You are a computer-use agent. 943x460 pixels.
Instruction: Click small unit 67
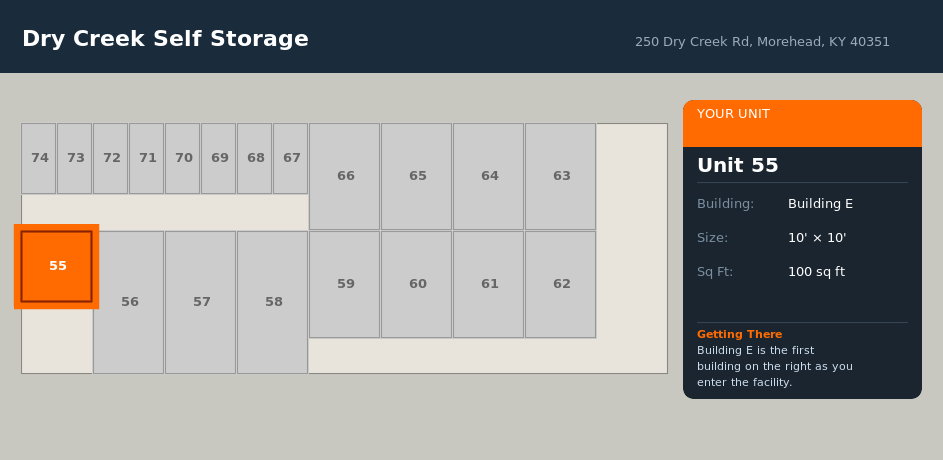tap(291, 158)
